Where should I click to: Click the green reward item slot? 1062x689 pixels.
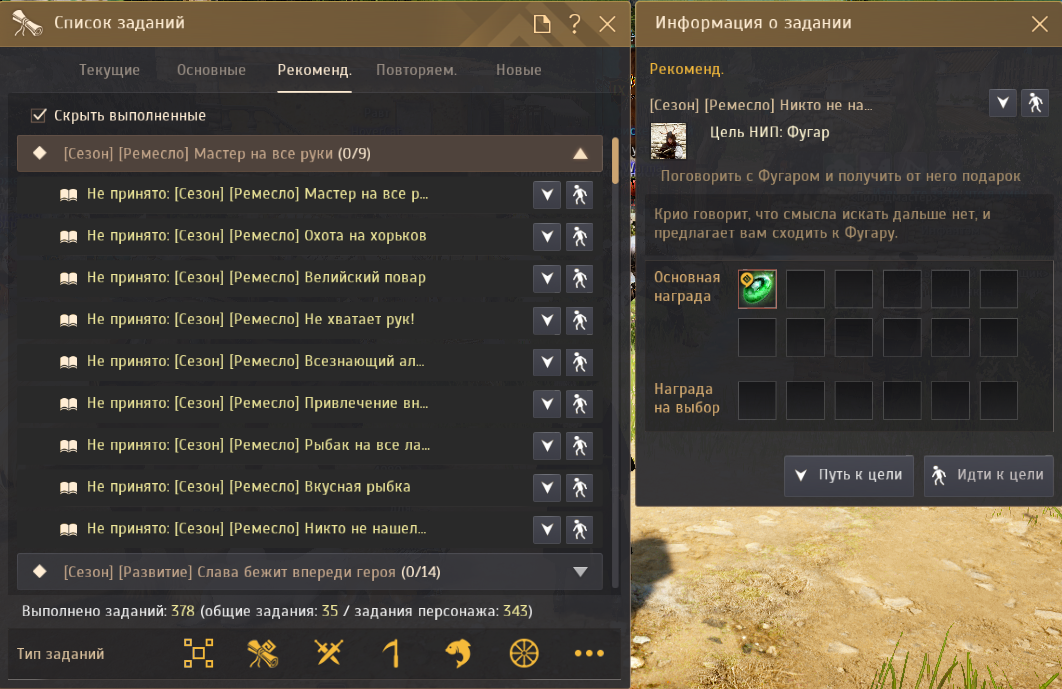pos(757,289)
